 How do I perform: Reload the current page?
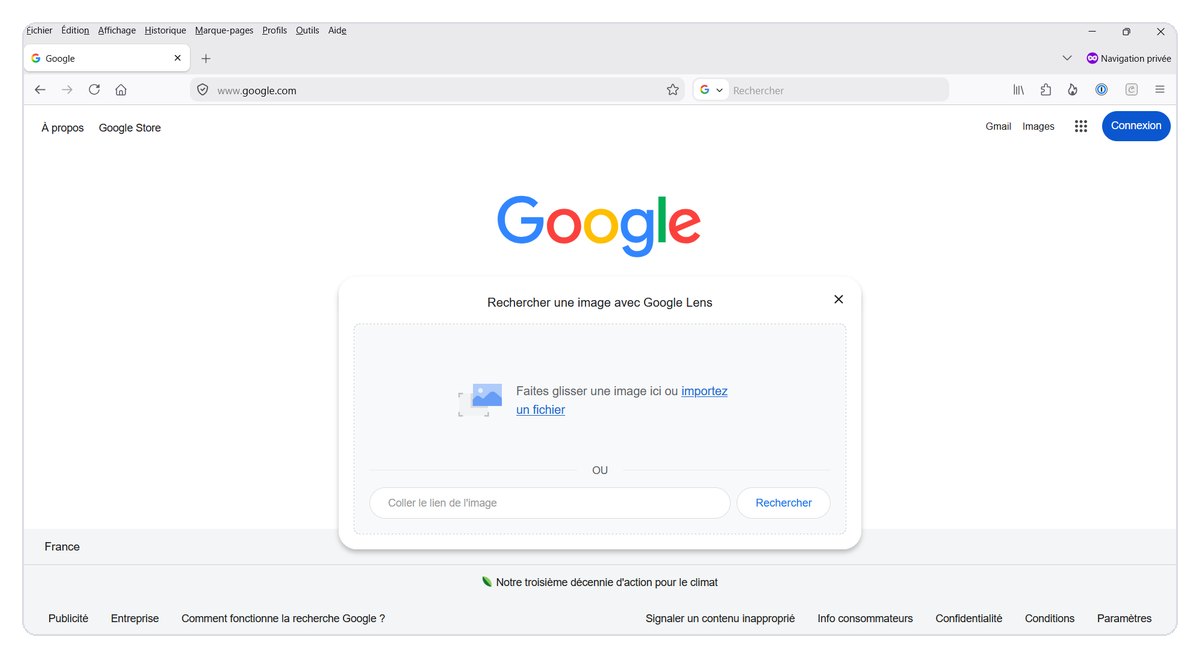point(94,90)
